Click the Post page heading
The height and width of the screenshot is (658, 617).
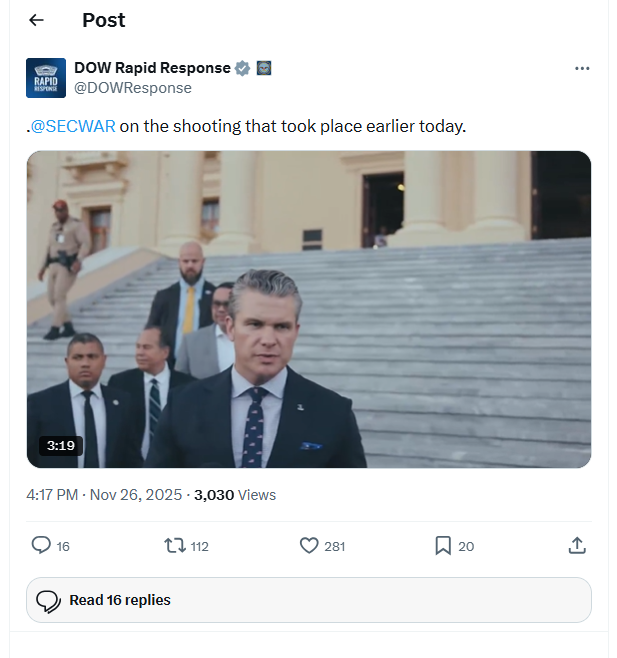tap(104, 20)
